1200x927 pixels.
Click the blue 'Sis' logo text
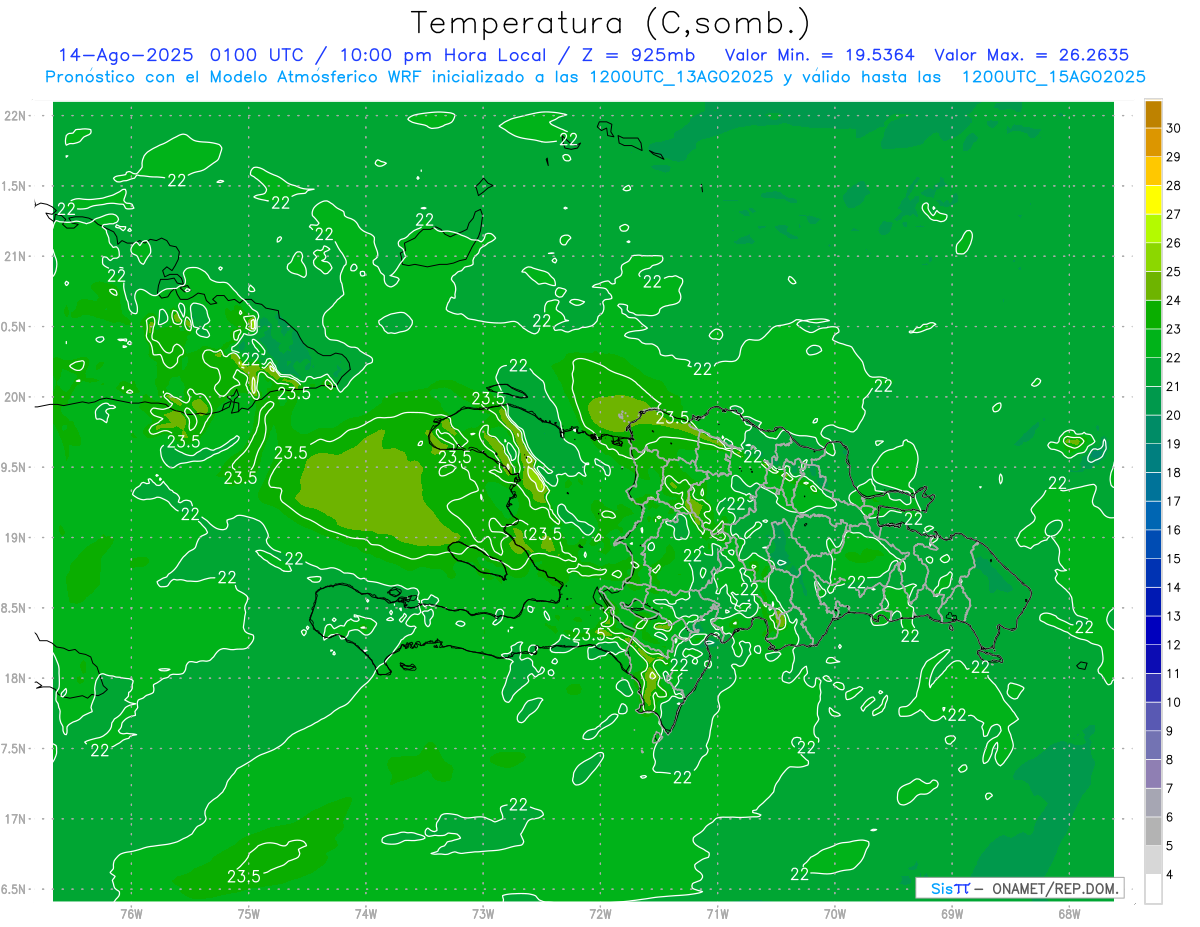pyautogui.click(x=942, y=888)
